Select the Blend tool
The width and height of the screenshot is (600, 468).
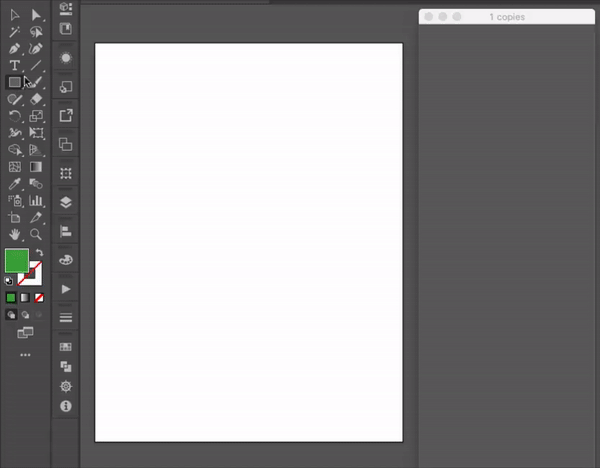tap(36, 184)
